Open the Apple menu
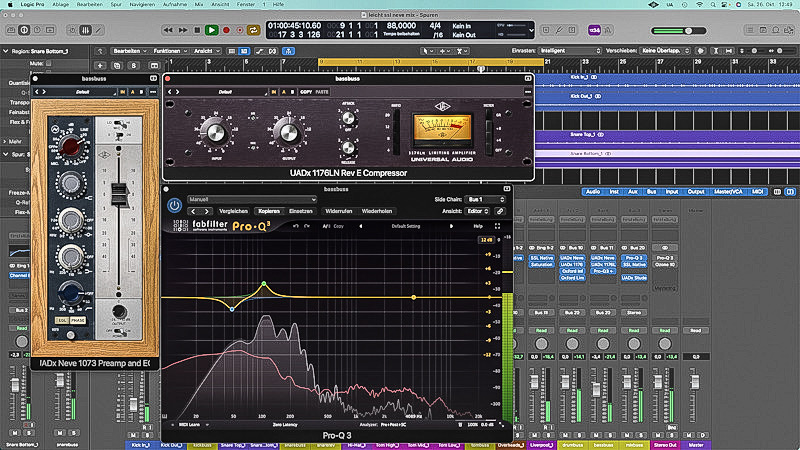Screen dimensions: 800x450 10,4
